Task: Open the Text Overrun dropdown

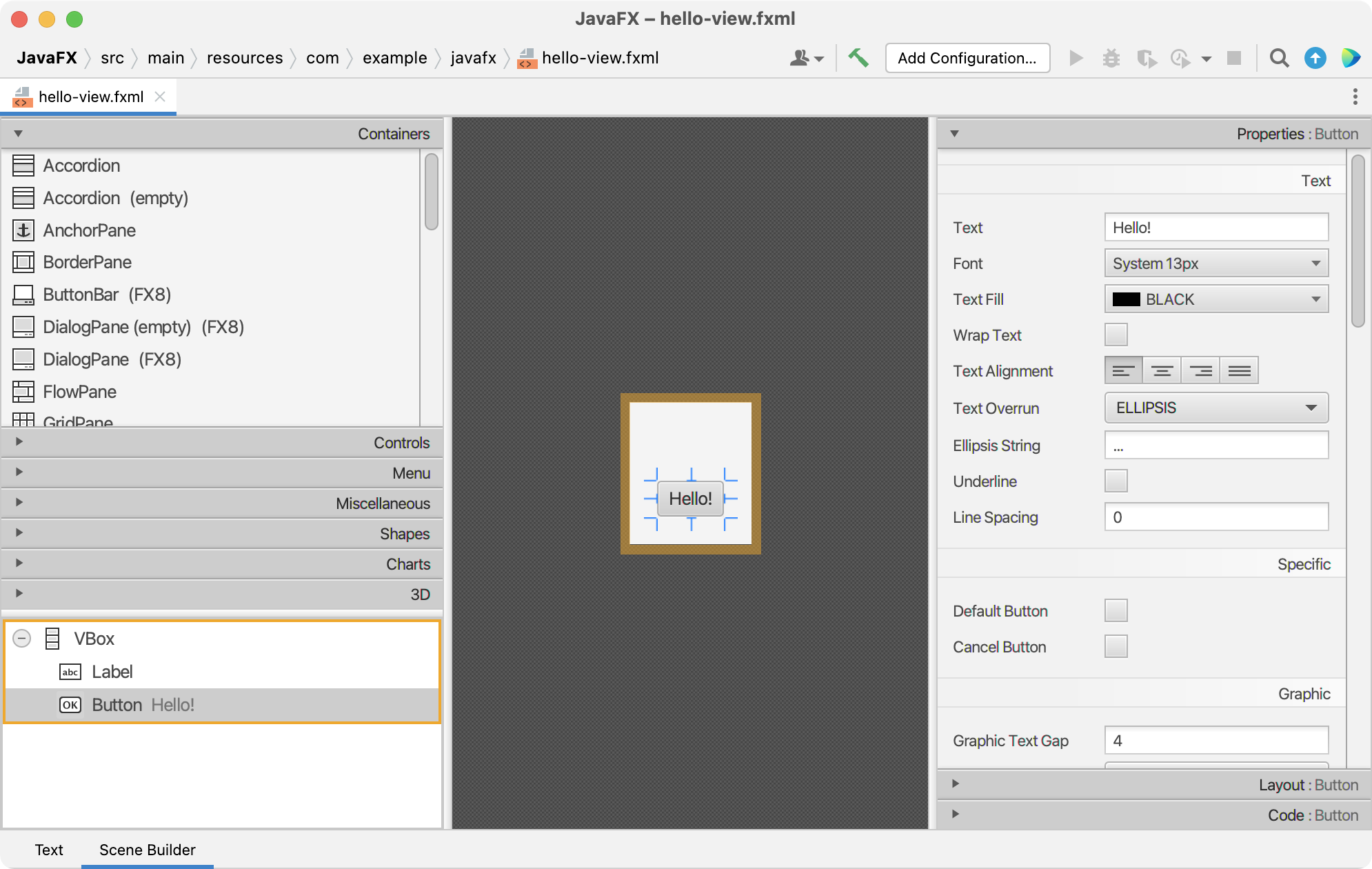Action: [x=1216, y=409]
